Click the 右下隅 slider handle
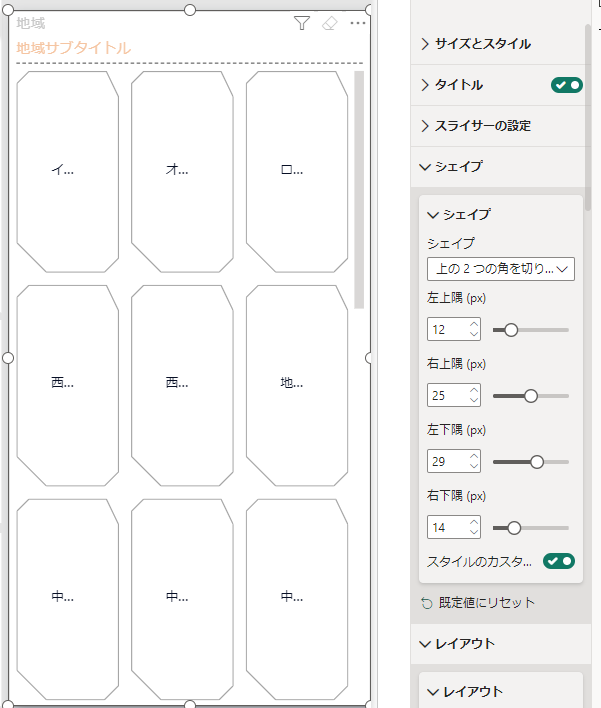601x708 pixels. tap(514, 528)
